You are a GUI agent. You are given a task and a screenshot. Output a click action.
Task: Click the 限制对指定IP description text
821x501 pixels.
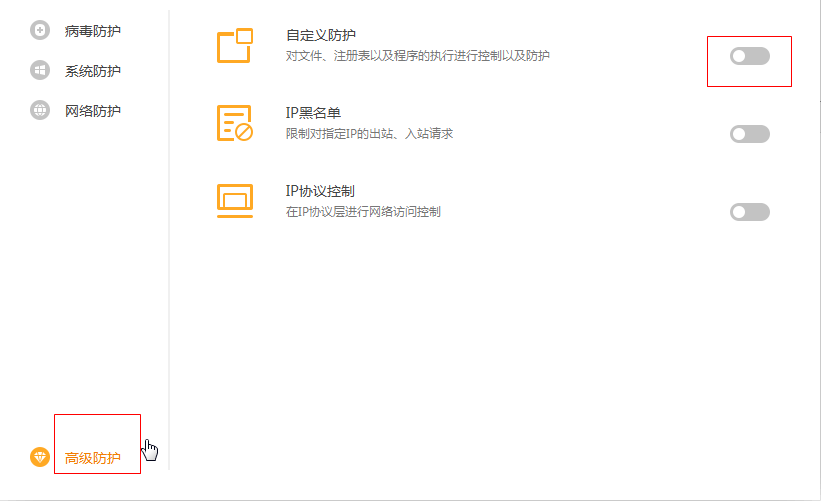[x=369, y=133]
